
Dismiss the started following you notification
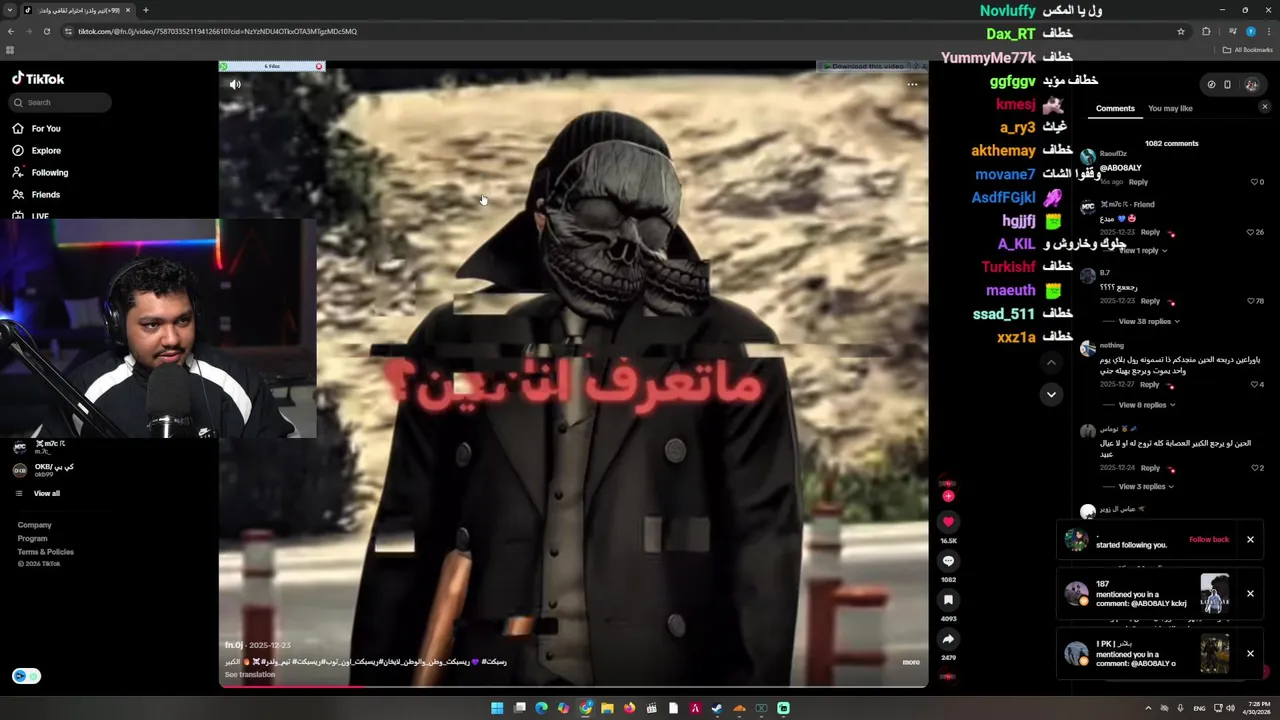(1250, 540)
